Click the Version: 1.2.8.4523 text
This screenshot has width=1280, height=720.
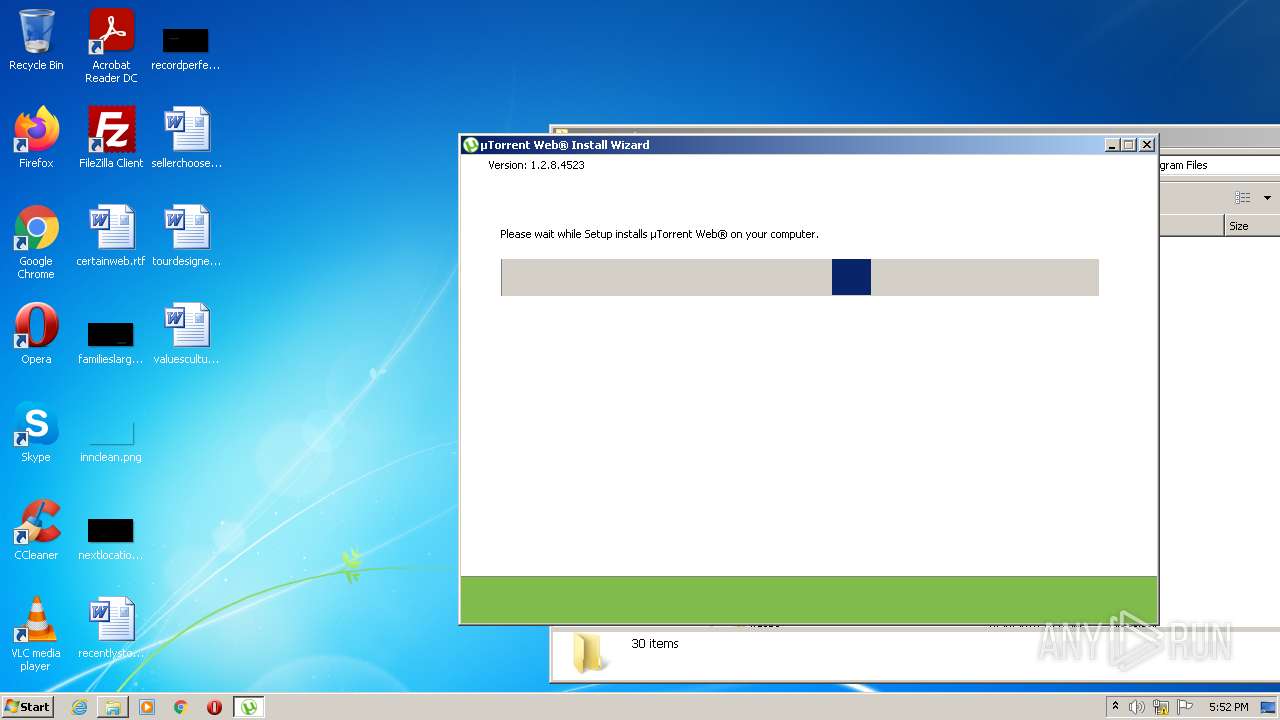point(536,165)
